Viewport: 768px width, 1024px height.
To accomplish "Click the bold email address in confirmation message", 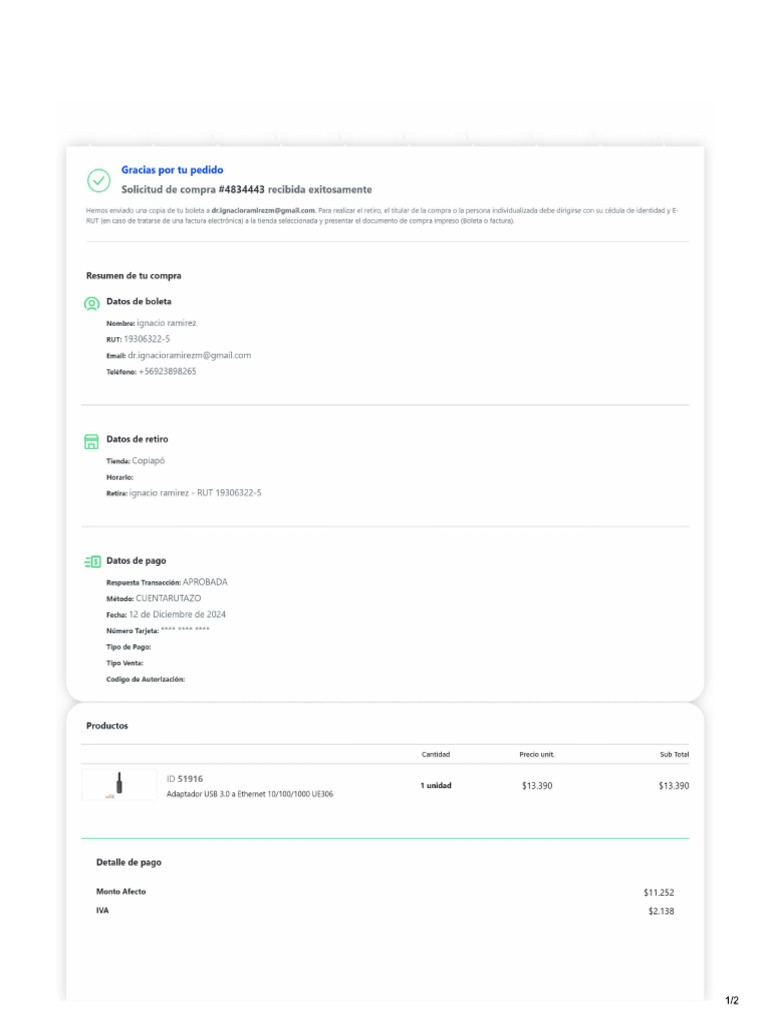I will pos(263,211).
